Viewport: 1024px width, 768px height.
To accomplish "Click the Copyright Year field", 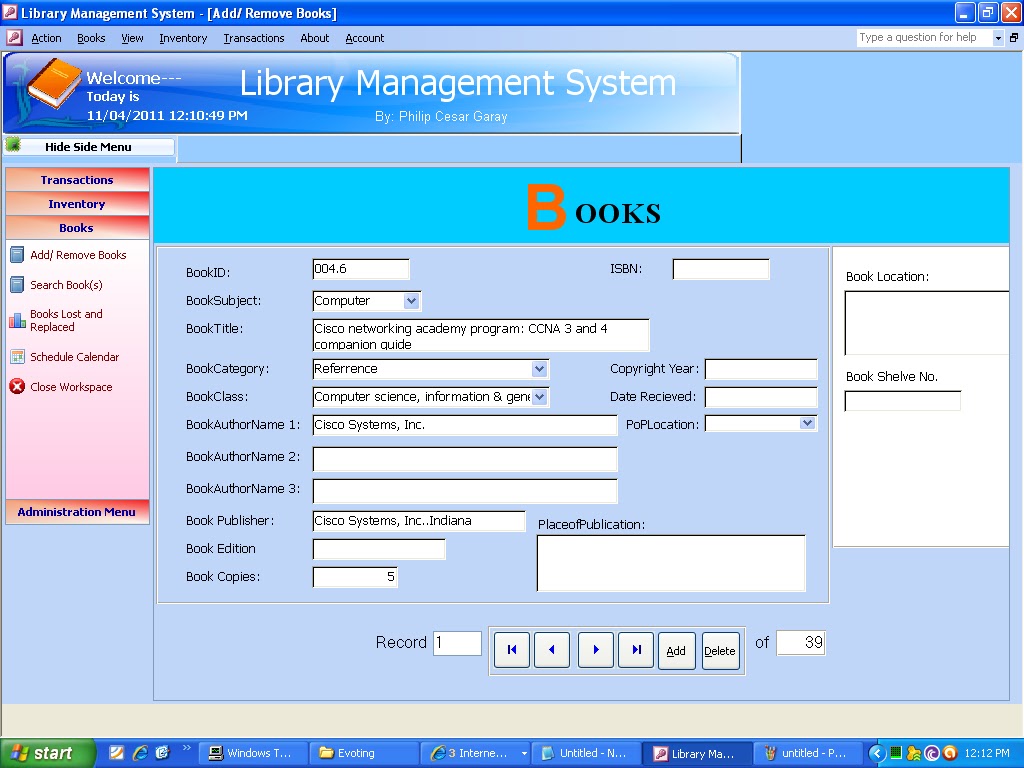I will coord(761,369).
